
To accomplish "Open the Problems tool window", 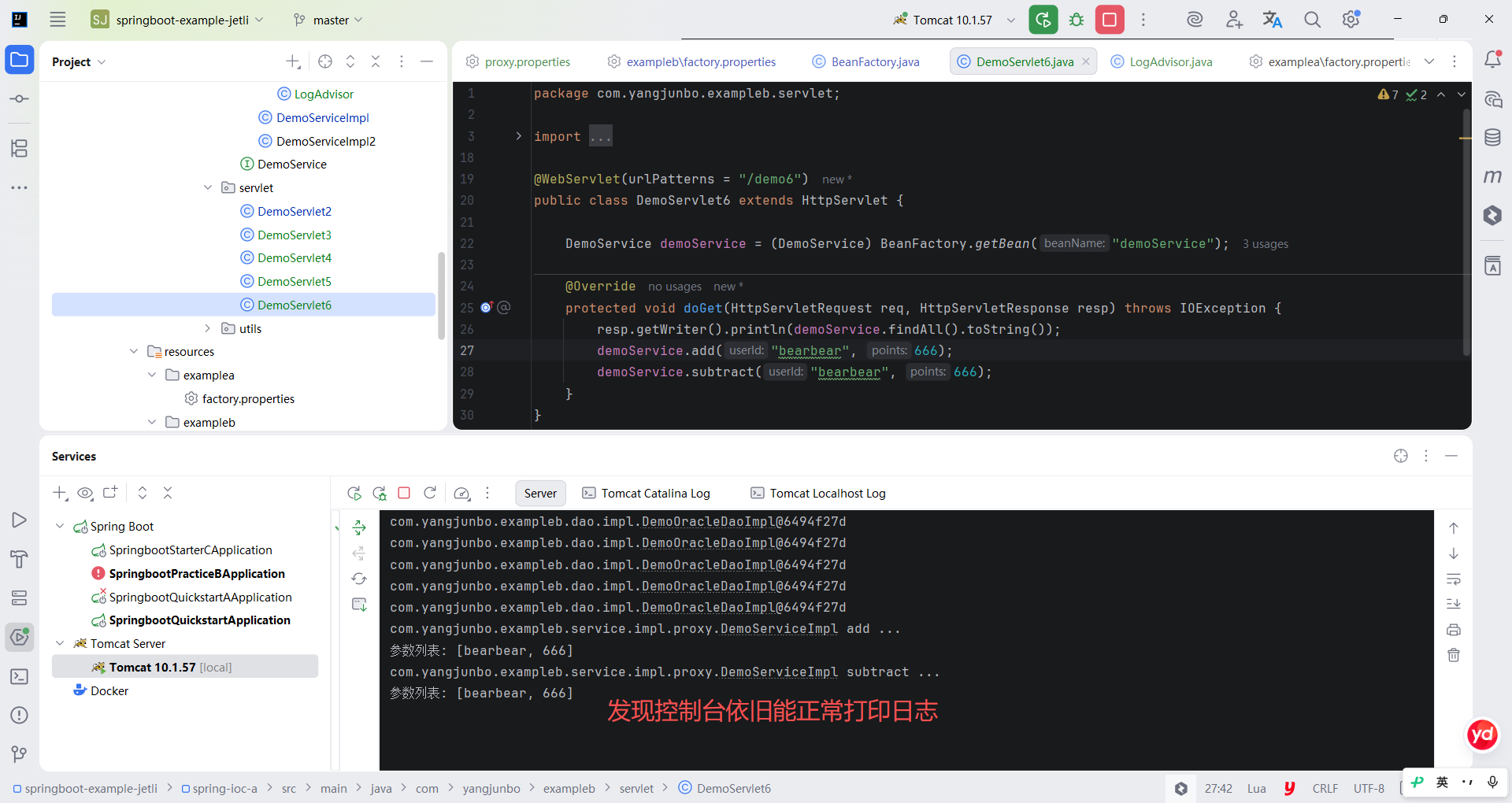I will (20, 715).
